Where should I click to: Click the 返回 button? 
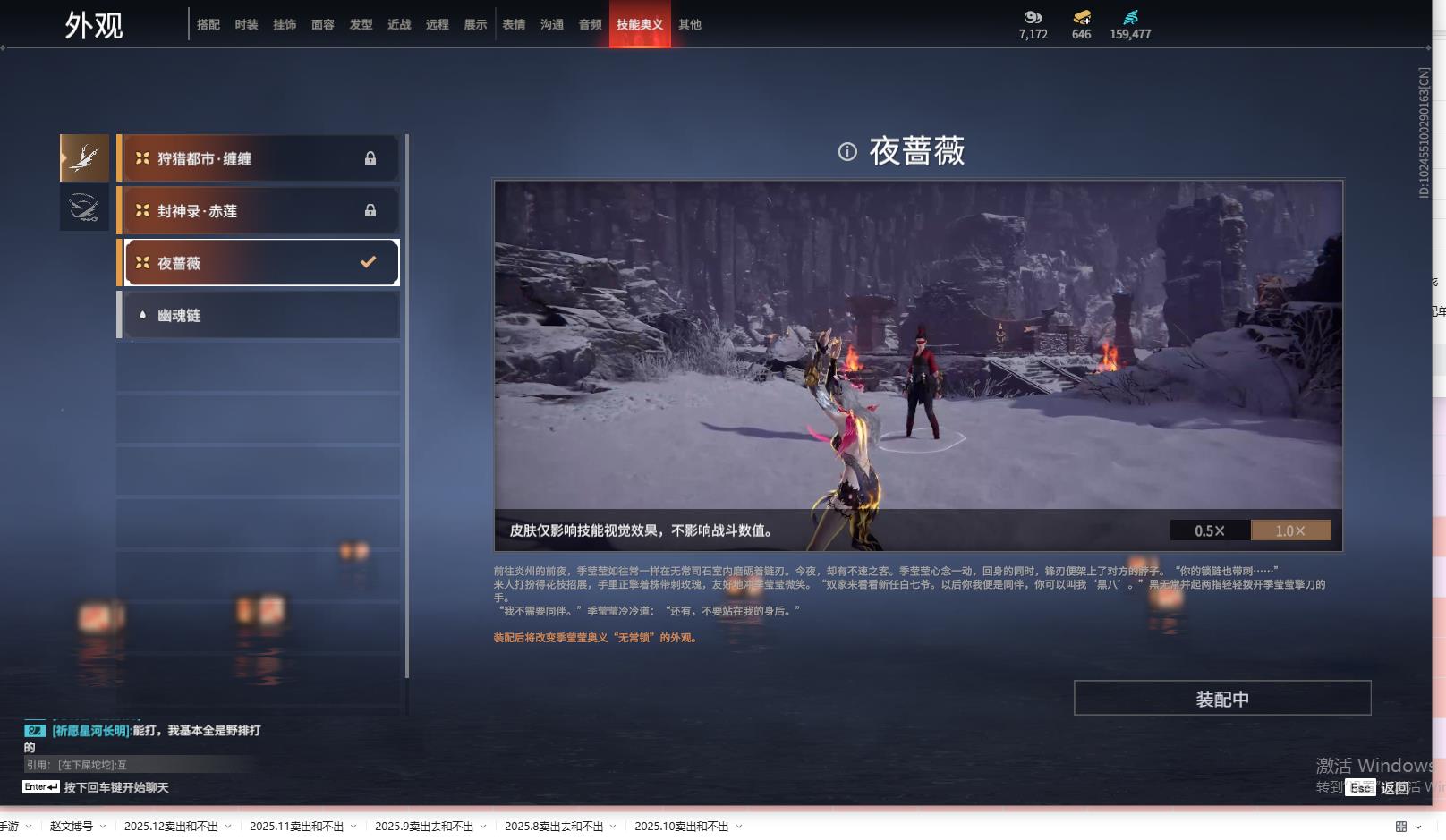click(x=1395, y=788)
